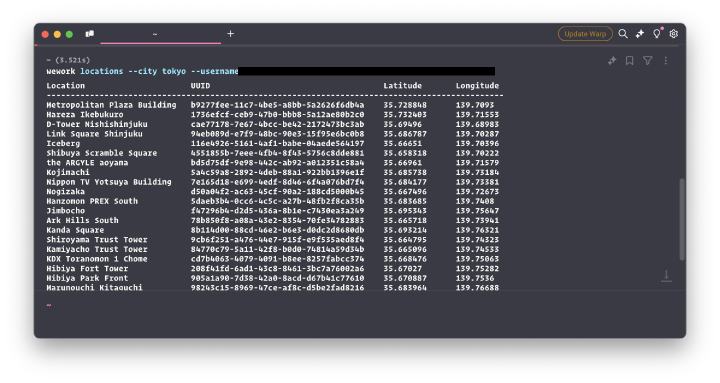Screen dimensions: 720x383
Task: Select the home directory tab
Action: [x=160, y=34]
